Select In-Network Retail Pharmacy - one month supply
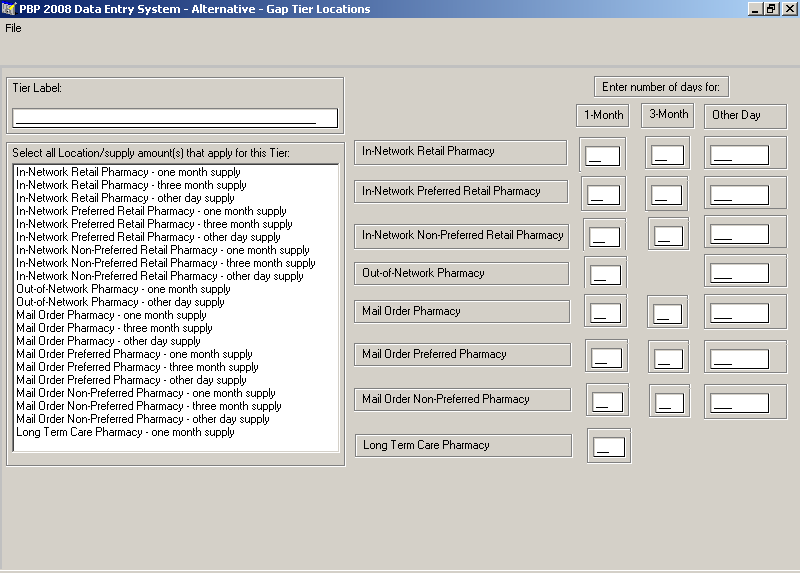 point(128,172)
